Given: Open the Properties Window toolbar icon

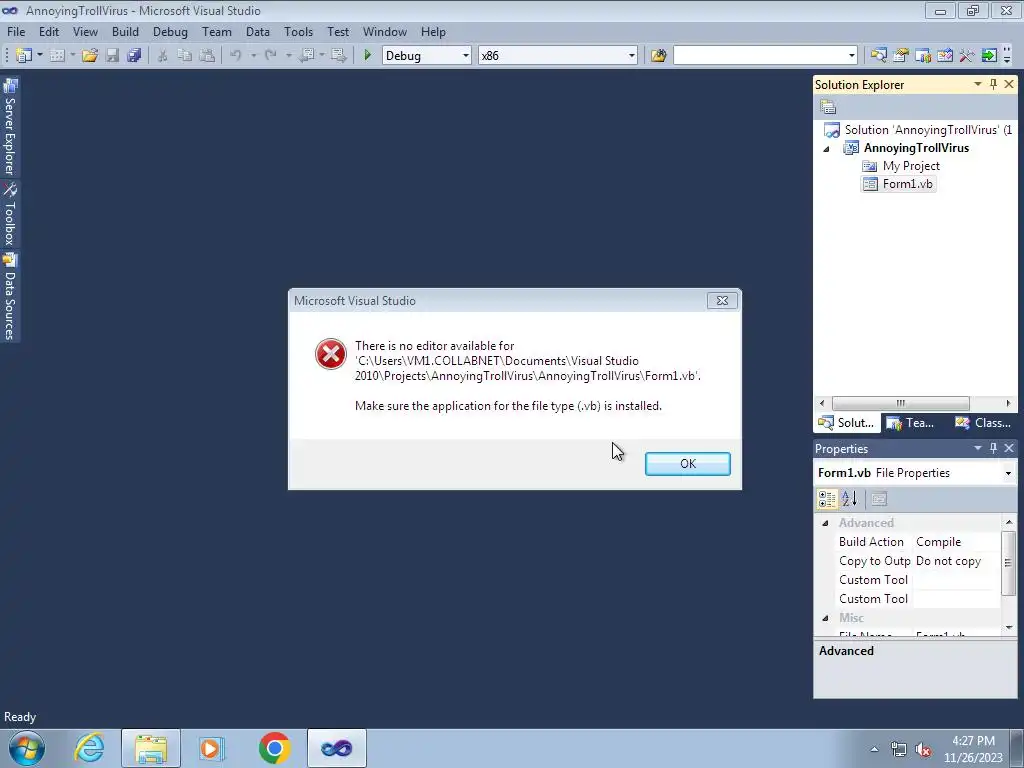Looking at the screenshot, I should coord(901,56).
